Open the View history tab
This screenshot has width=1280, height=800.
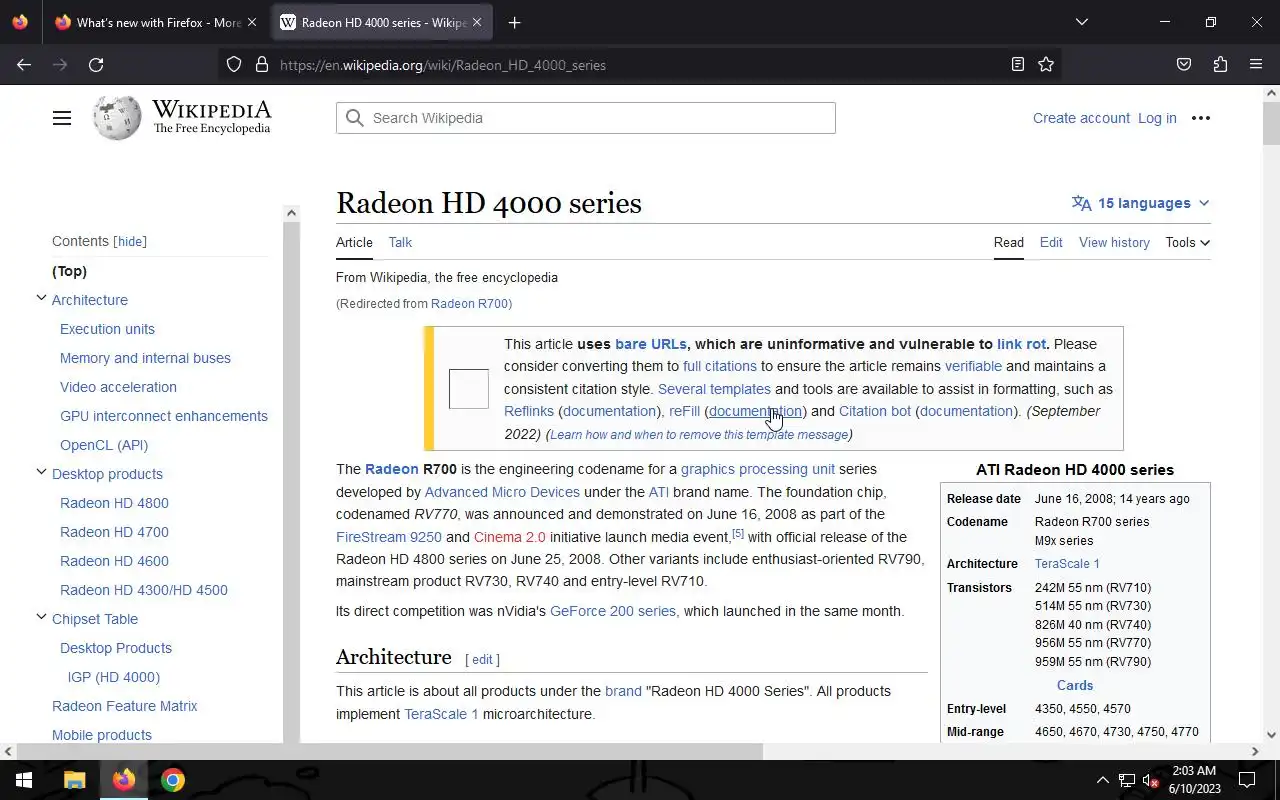pos(1114,242)
